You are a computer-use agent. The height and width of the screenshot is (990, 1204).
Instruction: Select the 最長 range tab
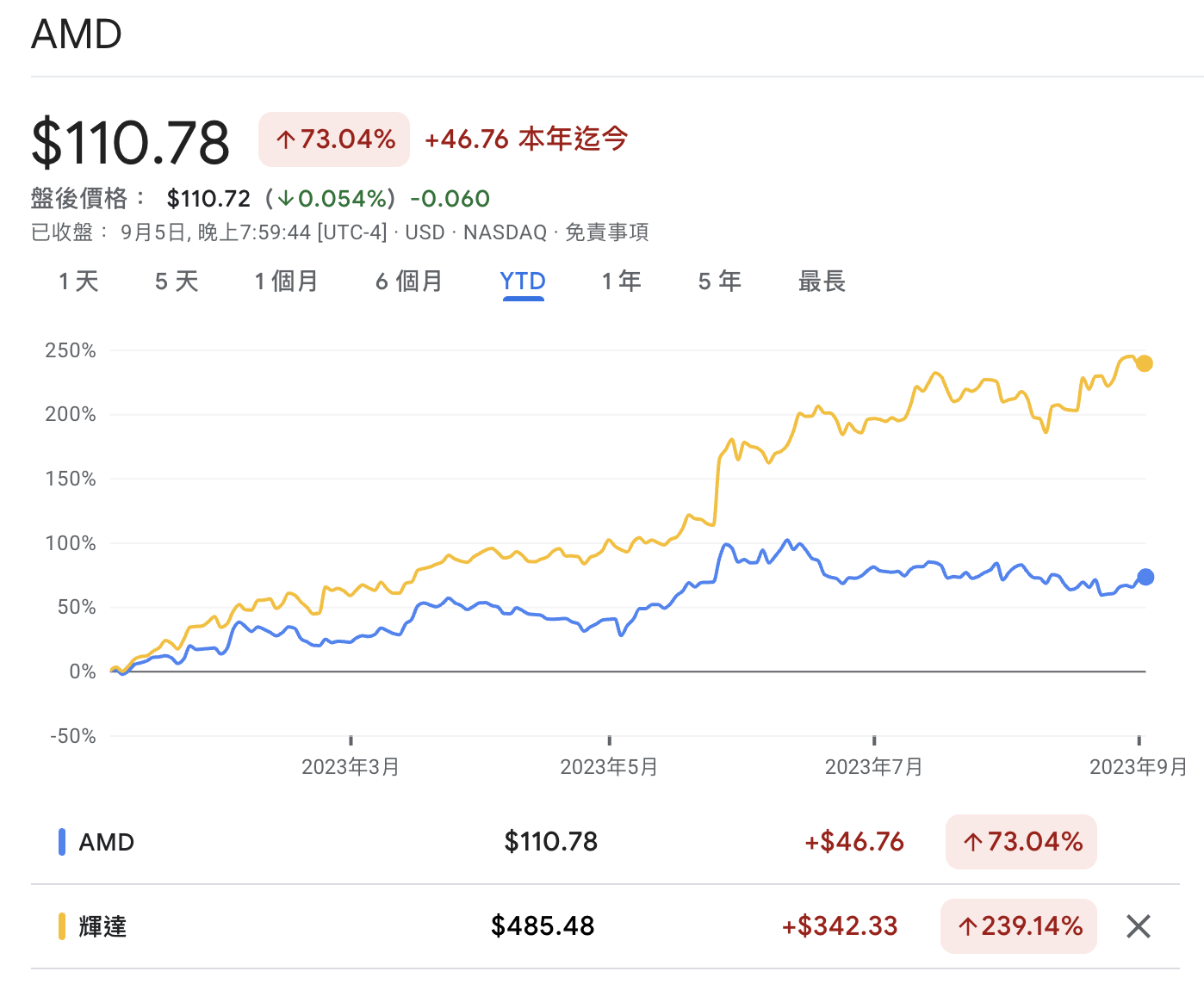822,282
